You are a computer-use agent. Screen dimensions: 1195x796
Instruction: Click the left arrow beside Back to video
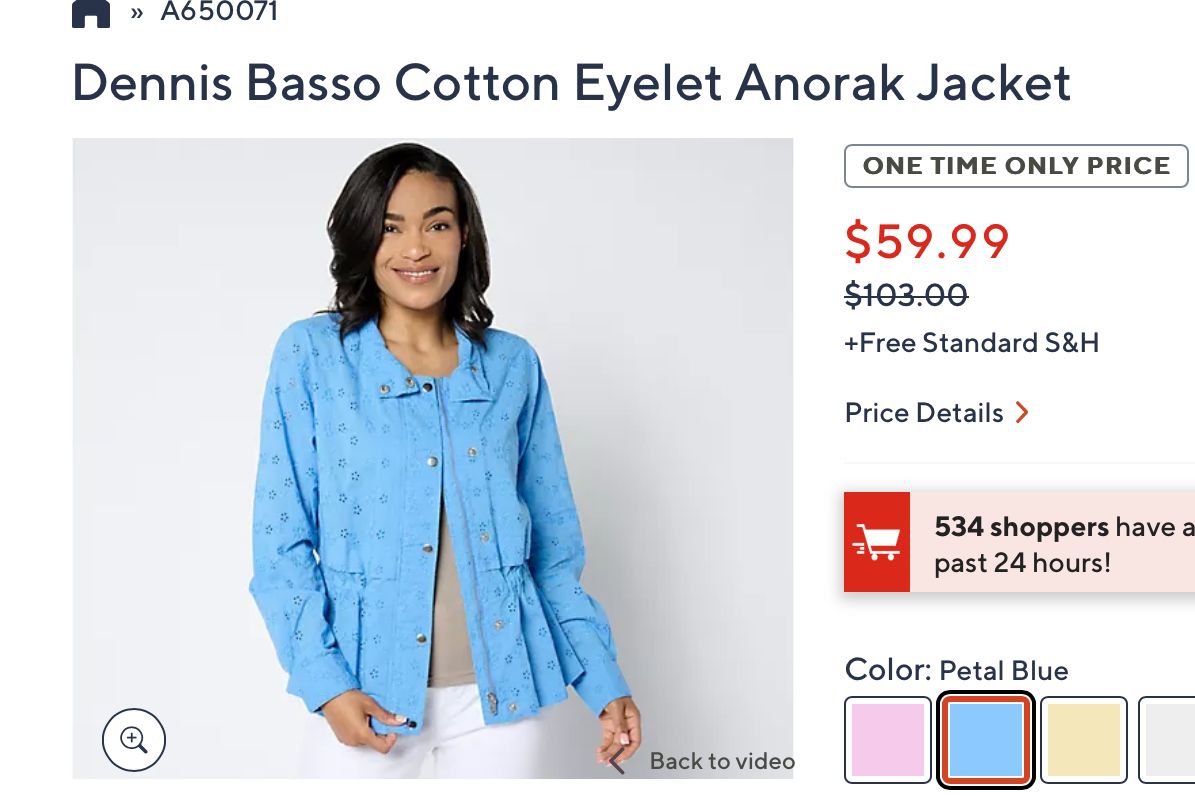tap(617, 761)
